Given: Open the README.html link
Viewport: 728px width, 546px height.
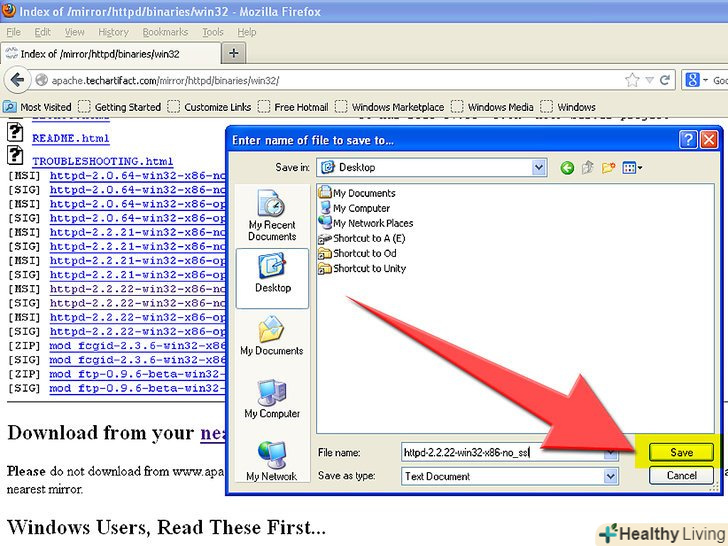Looking at the screenshot, I should [x=71, y=138].
